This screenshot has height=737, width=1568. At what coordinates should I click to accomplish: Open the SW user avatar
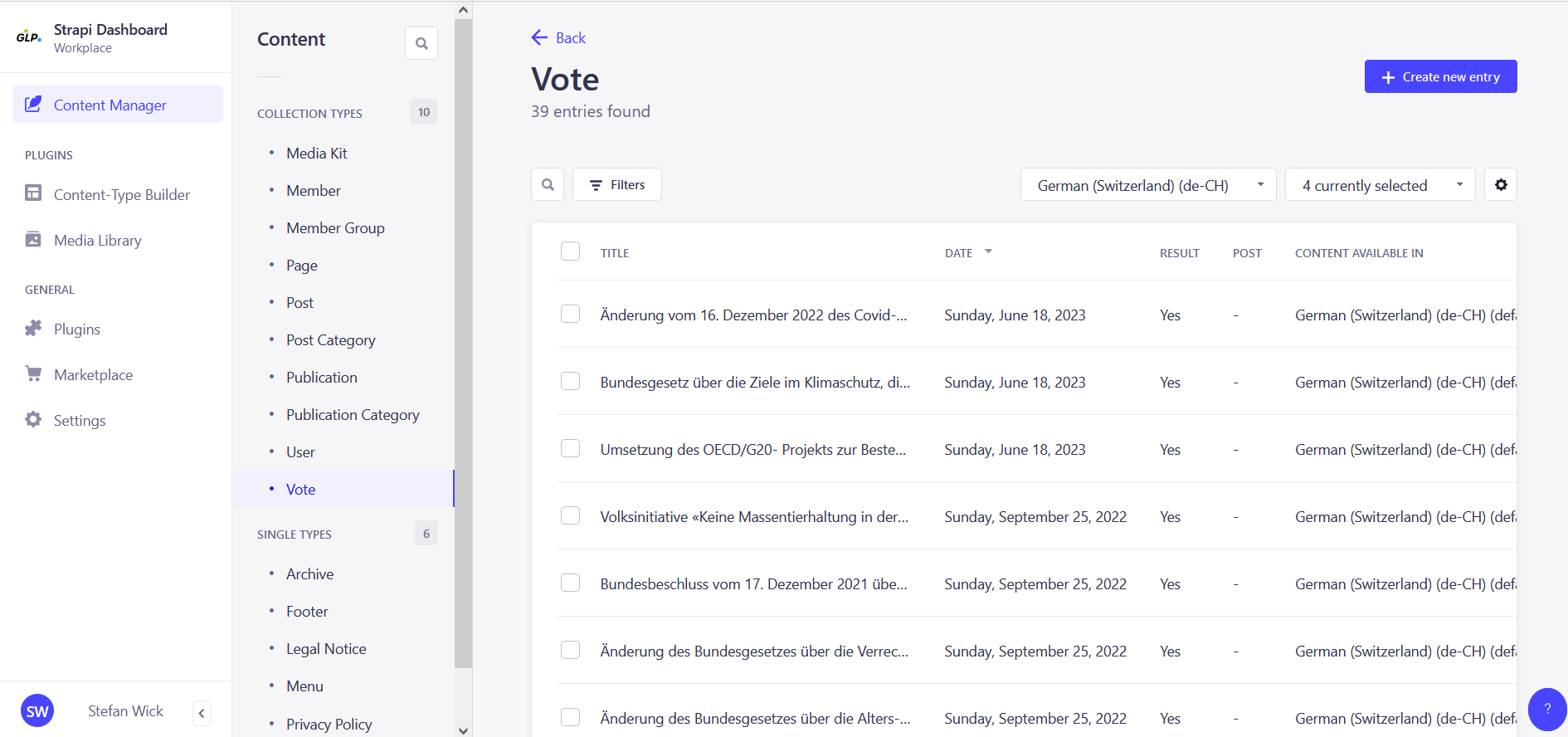[37, 711]
